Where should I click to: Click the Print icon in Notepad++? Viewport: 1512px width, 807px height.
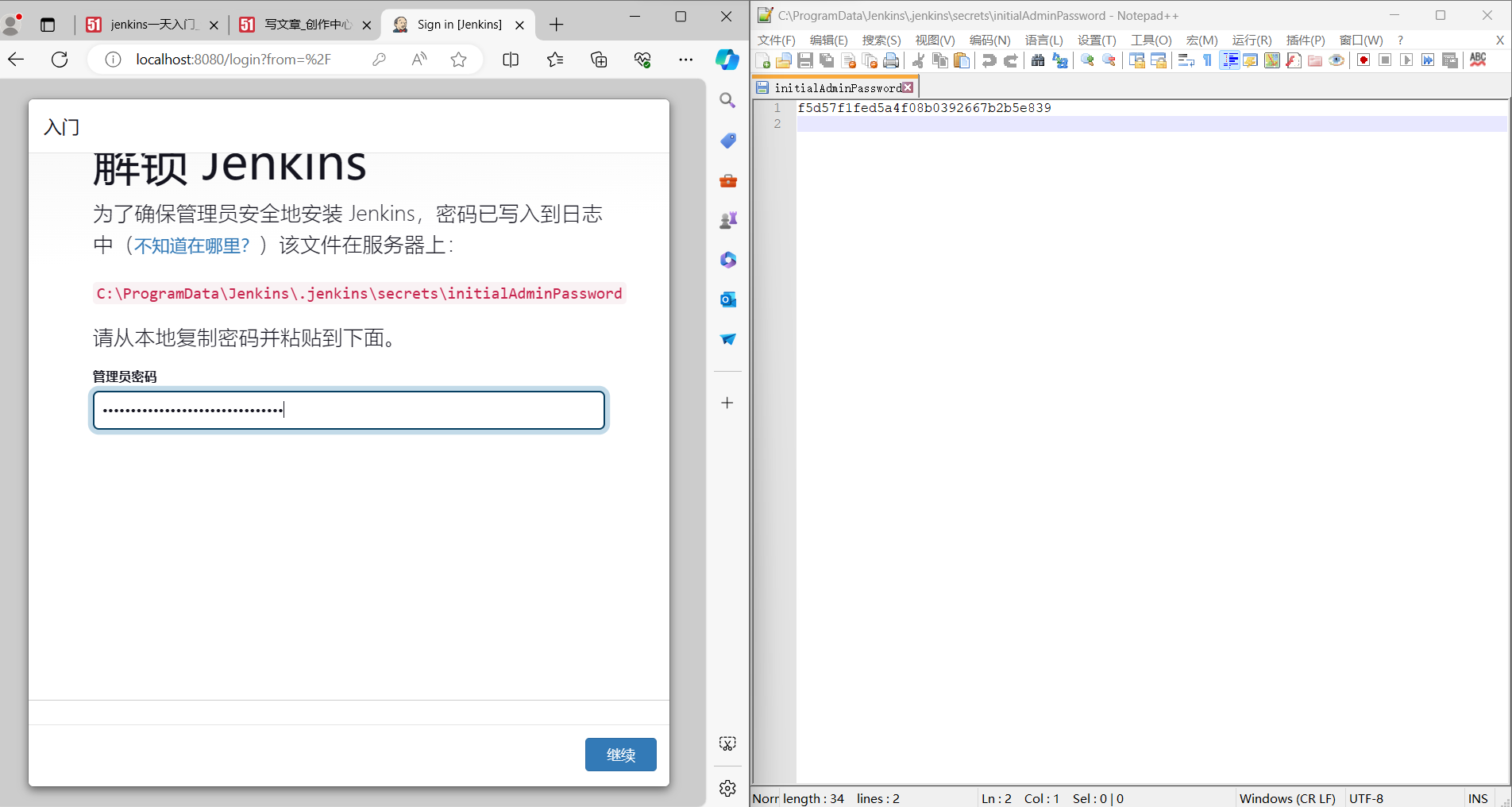(891, 60)
